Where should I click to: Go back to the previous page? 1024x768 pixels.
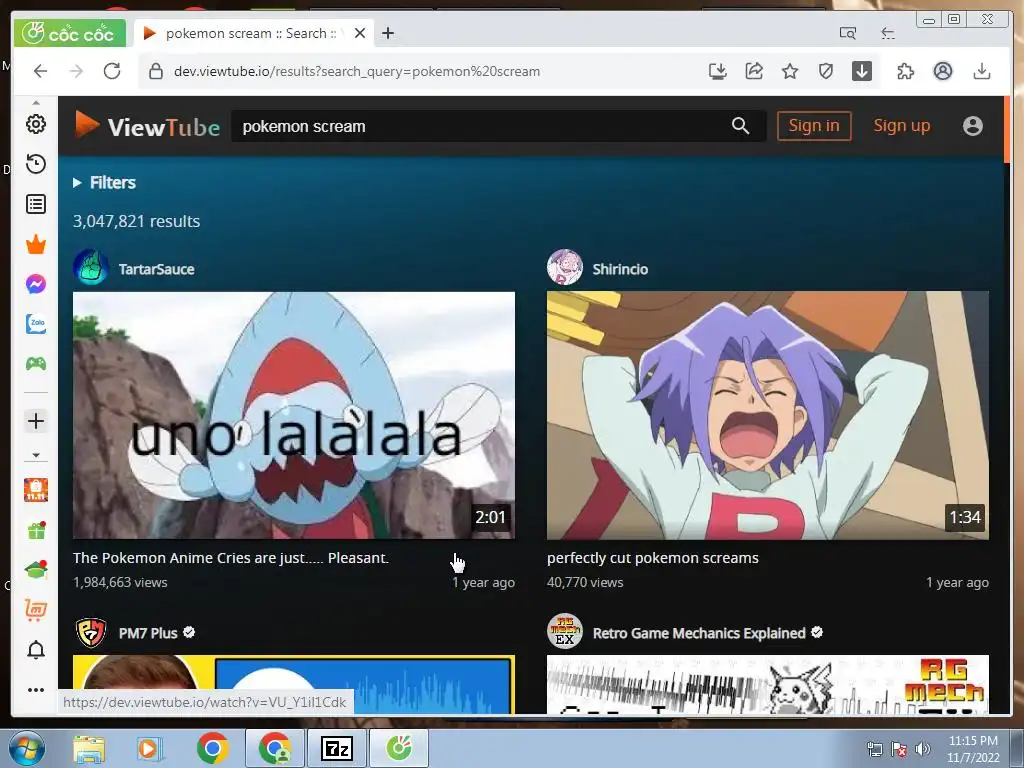tap(40, 71)
